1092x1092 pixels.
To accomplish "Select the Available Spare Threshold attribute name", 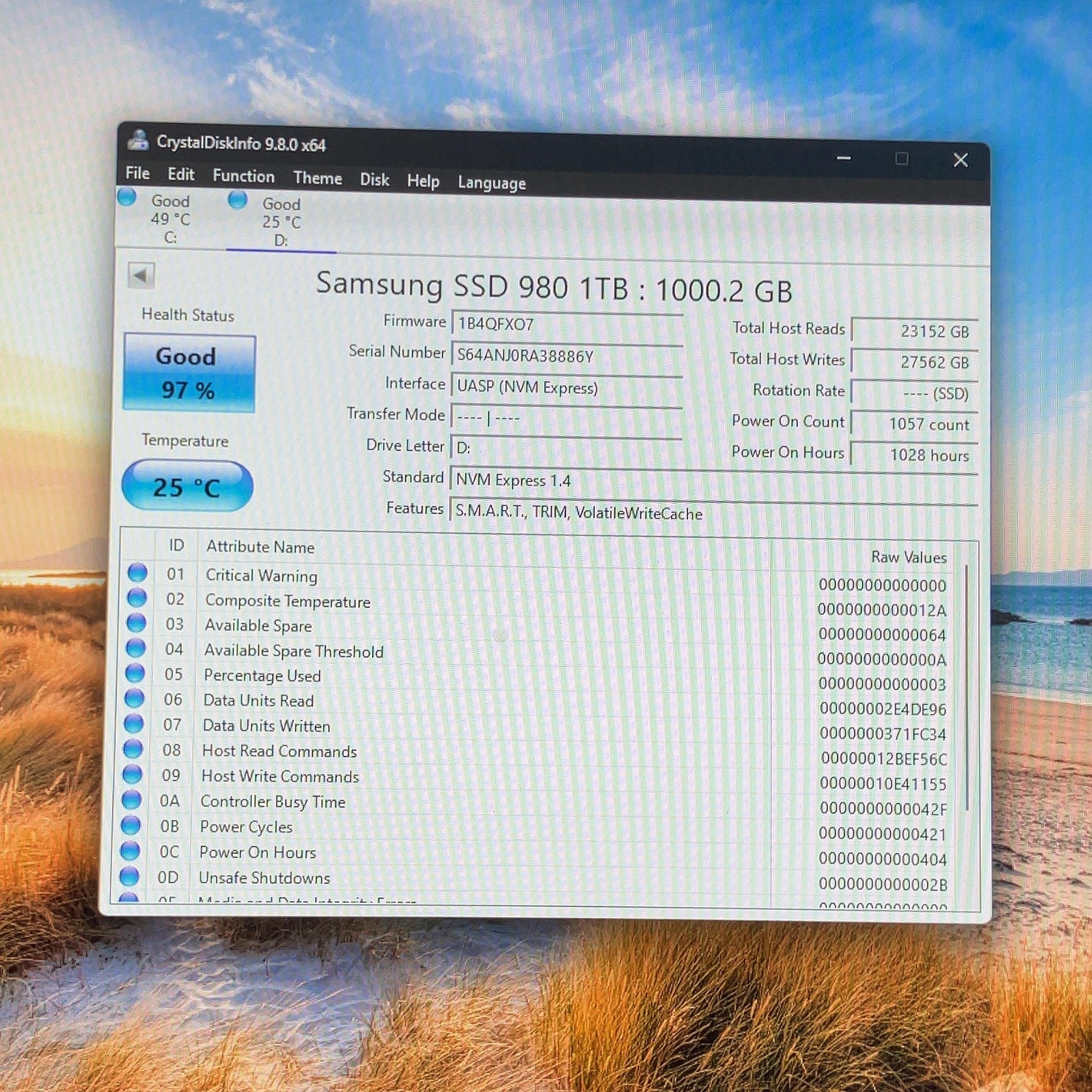I will [x=293, y=651].
